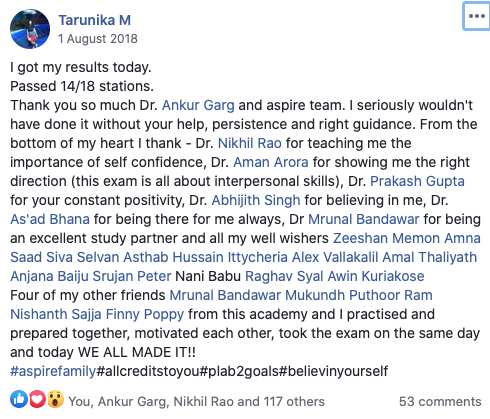Click the As'ad Bhana name link
Viewport: 490px width, 419px height.
[50, 219]
